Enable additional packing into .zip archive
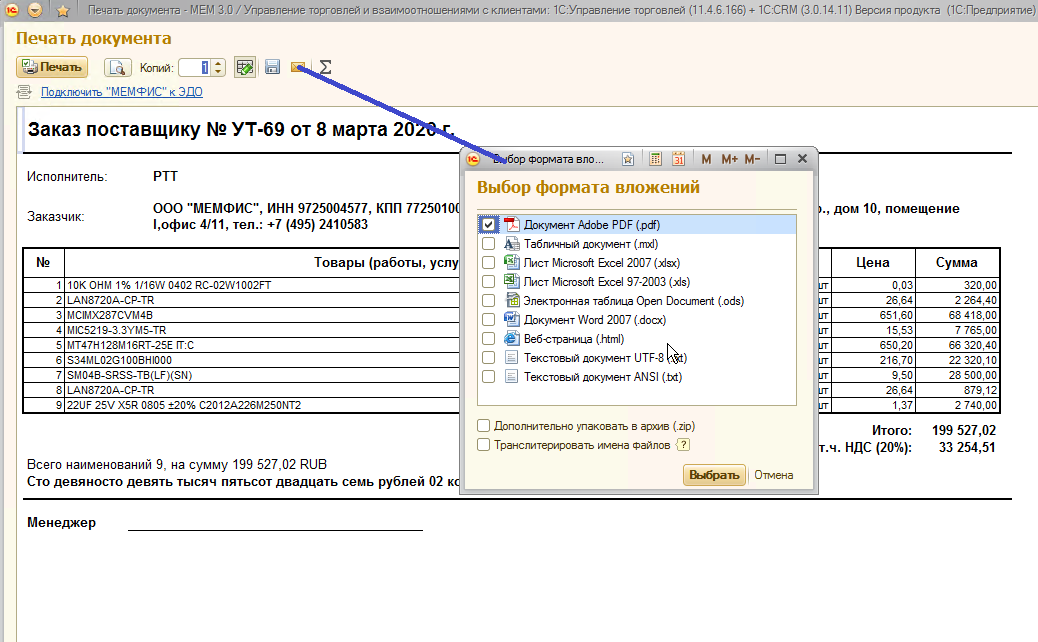1038x642 pixels. coord(484,426)
